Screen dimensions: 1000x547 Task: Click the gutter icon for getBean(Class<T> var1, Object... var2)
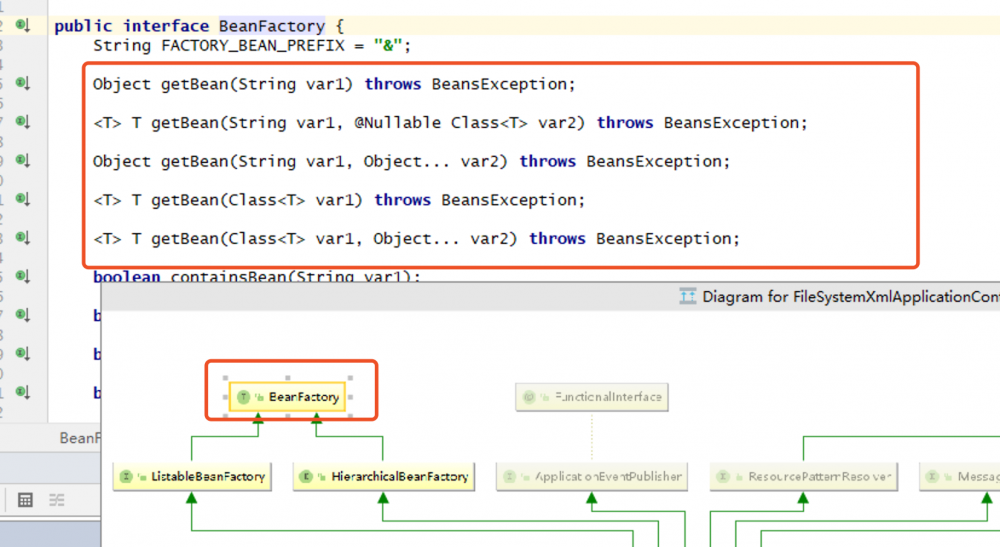coord(23,238)
